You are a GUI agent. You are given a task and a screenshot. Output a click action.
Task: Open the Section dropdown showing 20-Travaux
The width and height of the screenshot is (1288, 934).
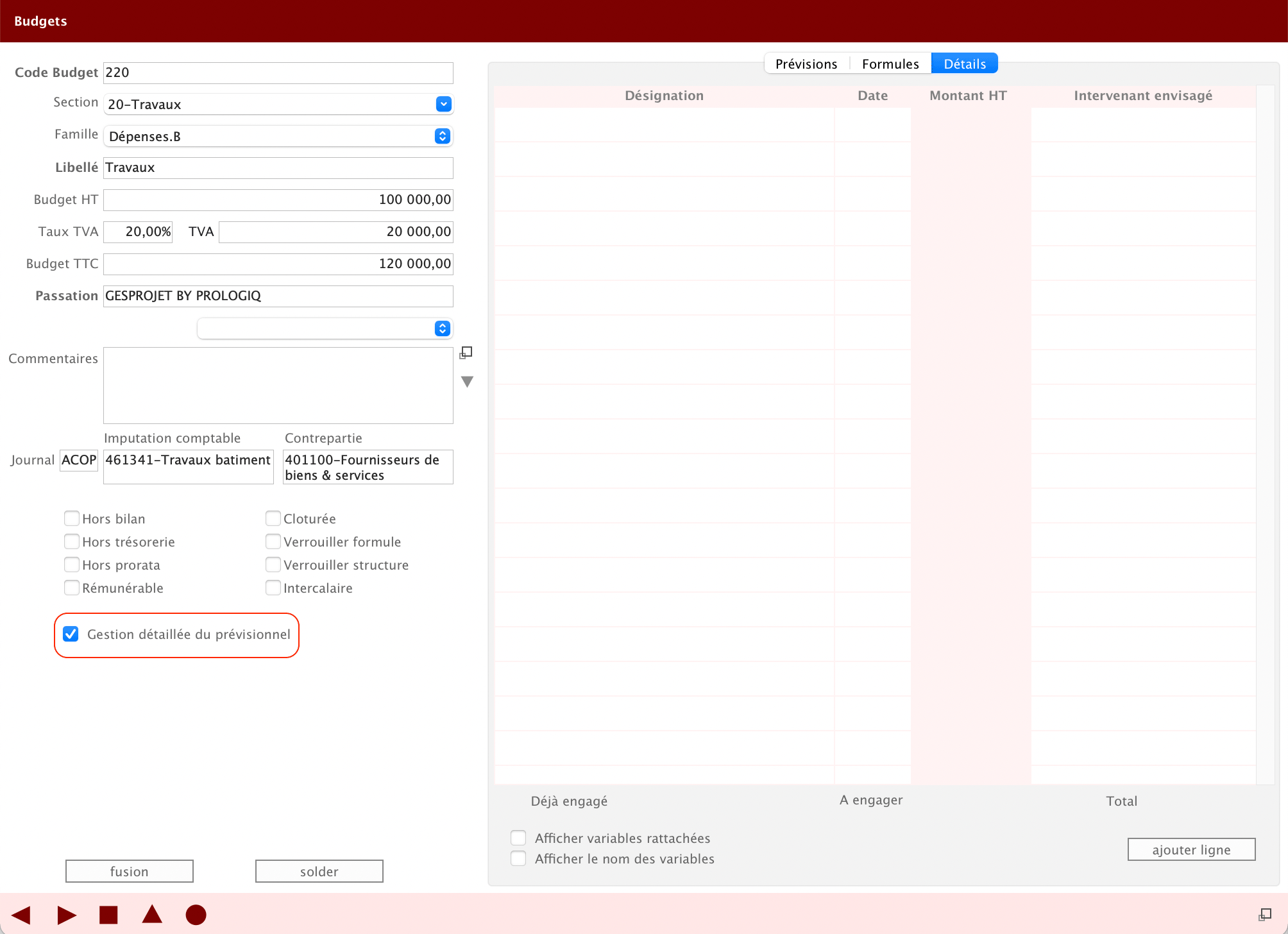278,104
